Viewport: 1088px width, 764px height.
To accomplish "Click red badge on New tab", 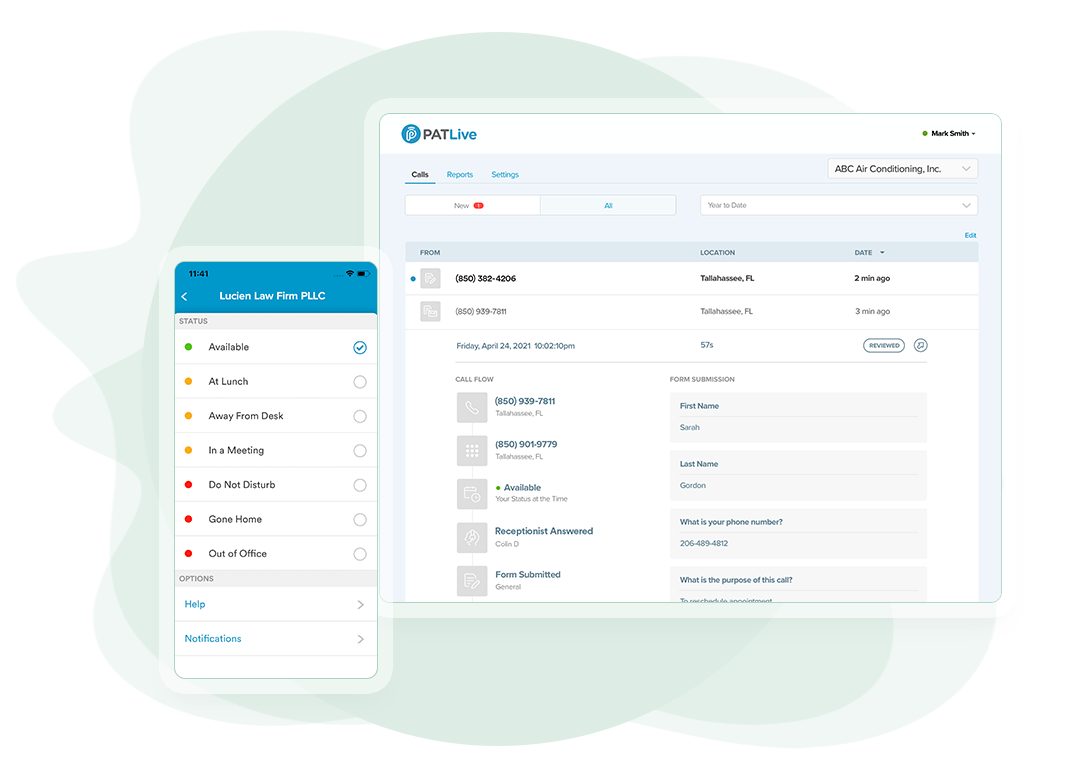I will (x=478, y=205).
